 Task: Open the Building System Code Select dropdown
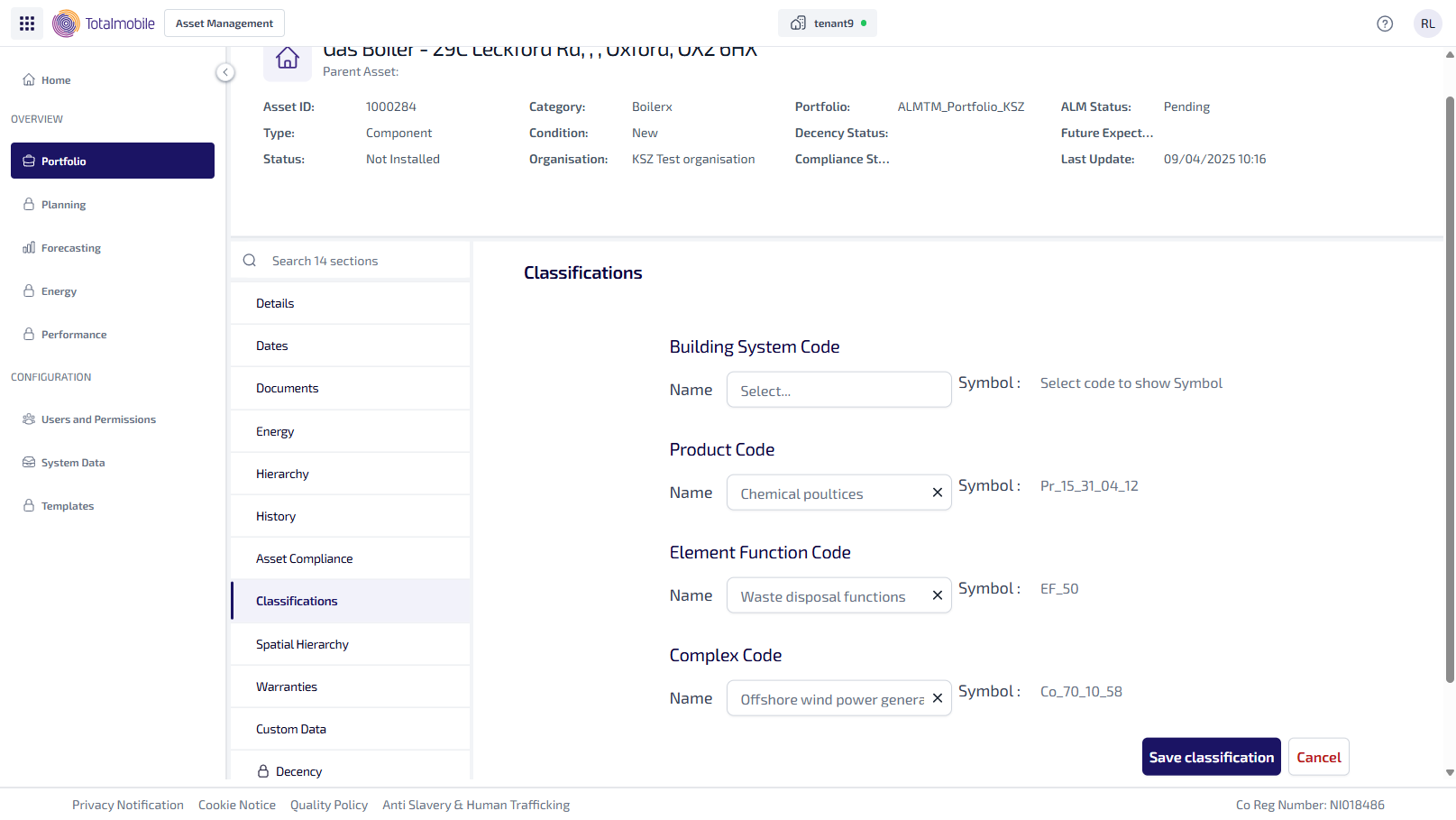point(838,390)
